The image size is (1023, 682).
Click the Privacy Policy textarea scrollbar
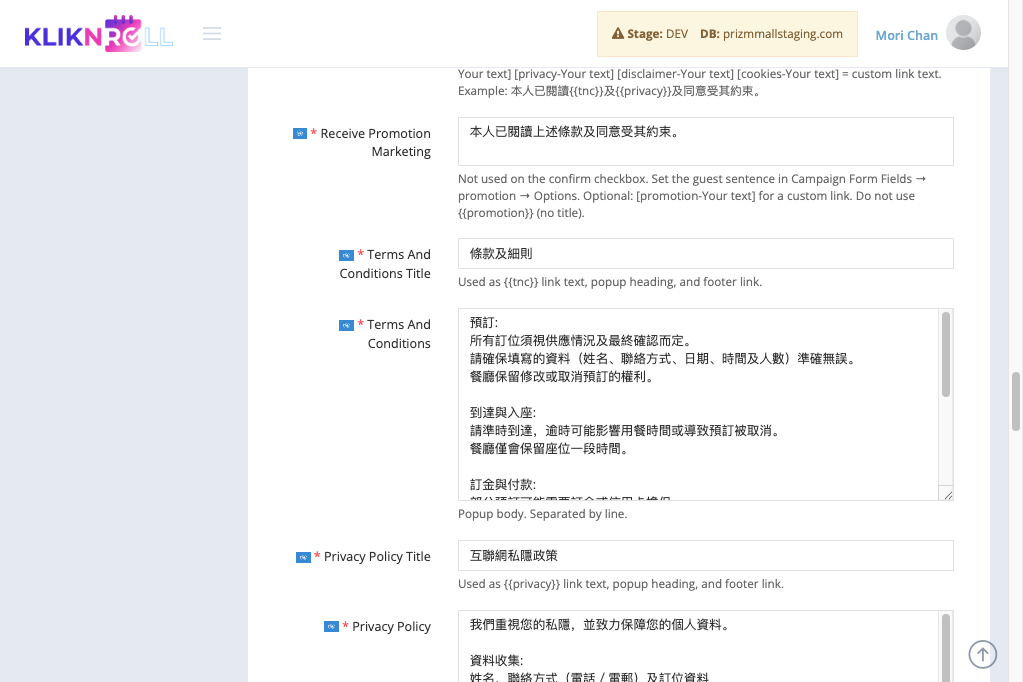(x=945, y=648)
